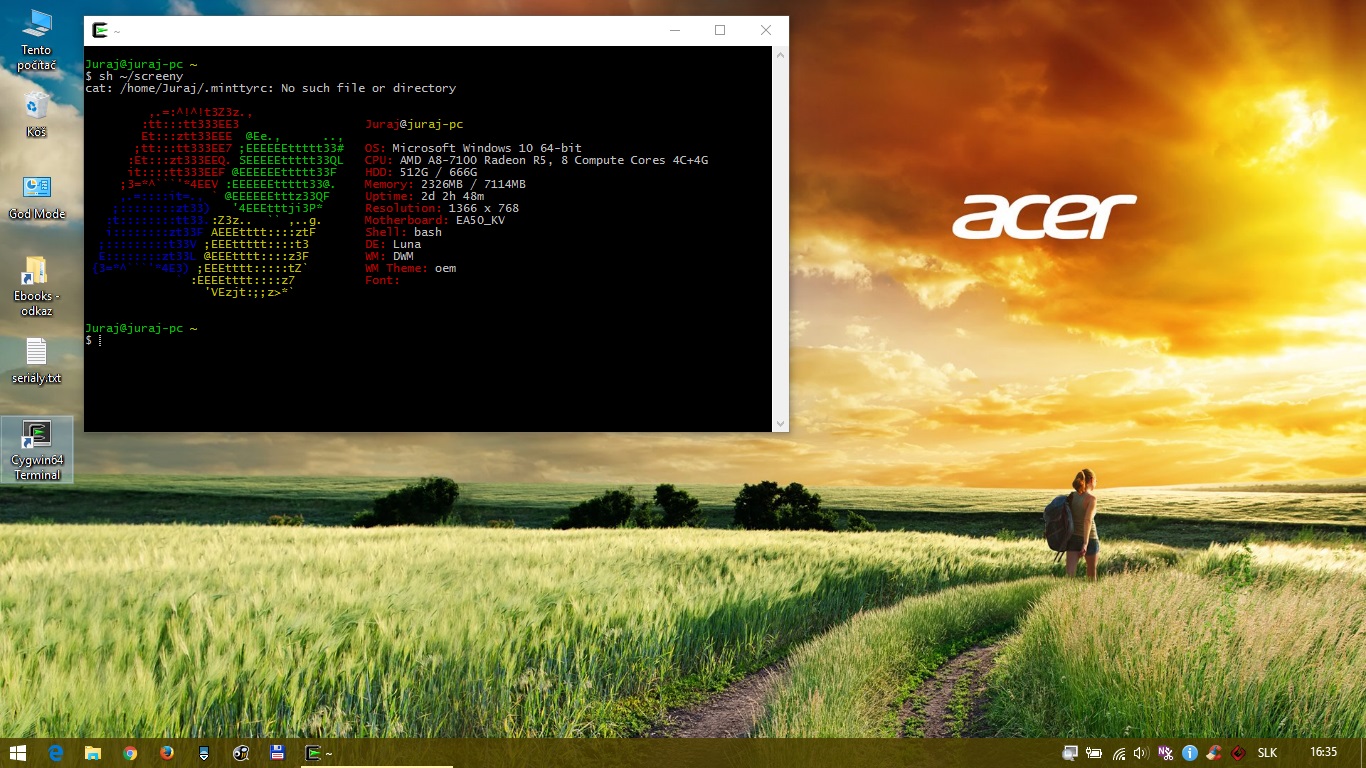
Task: Launch Firefox from the taskbar
Action: click(167, 753)
